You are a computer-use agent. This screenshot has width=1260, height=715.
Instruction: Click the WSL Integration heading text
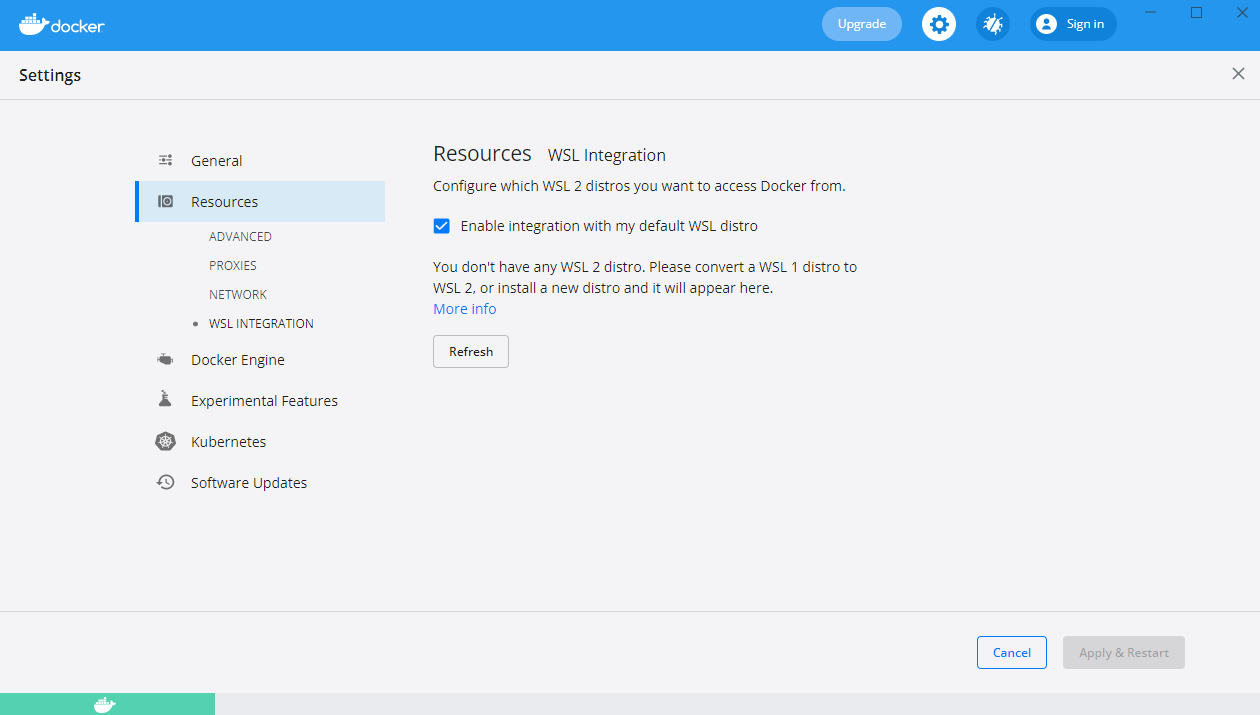click(607, 155)
